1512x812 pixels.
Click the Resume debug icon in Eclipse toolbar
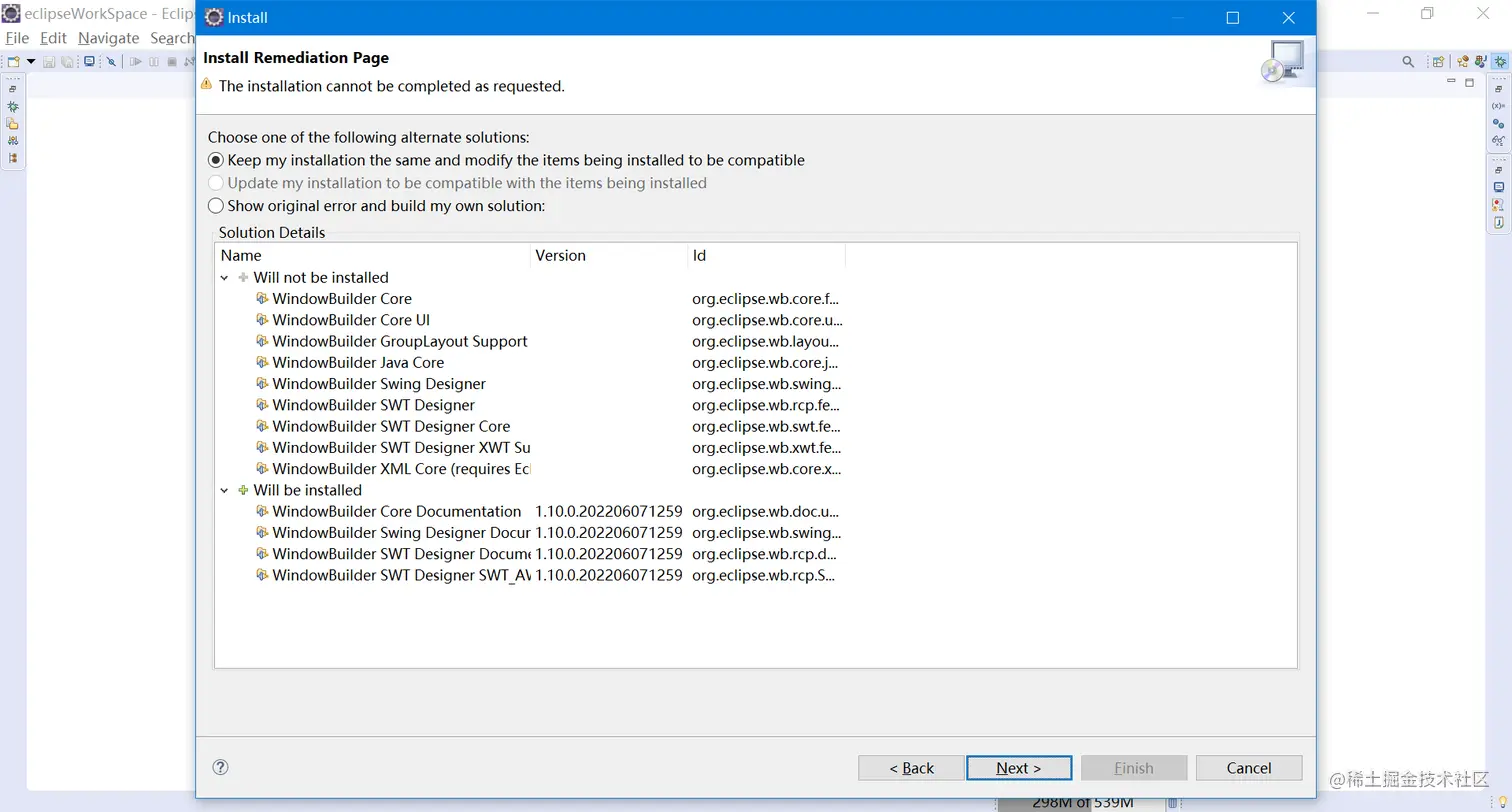[x=135, y=62]
